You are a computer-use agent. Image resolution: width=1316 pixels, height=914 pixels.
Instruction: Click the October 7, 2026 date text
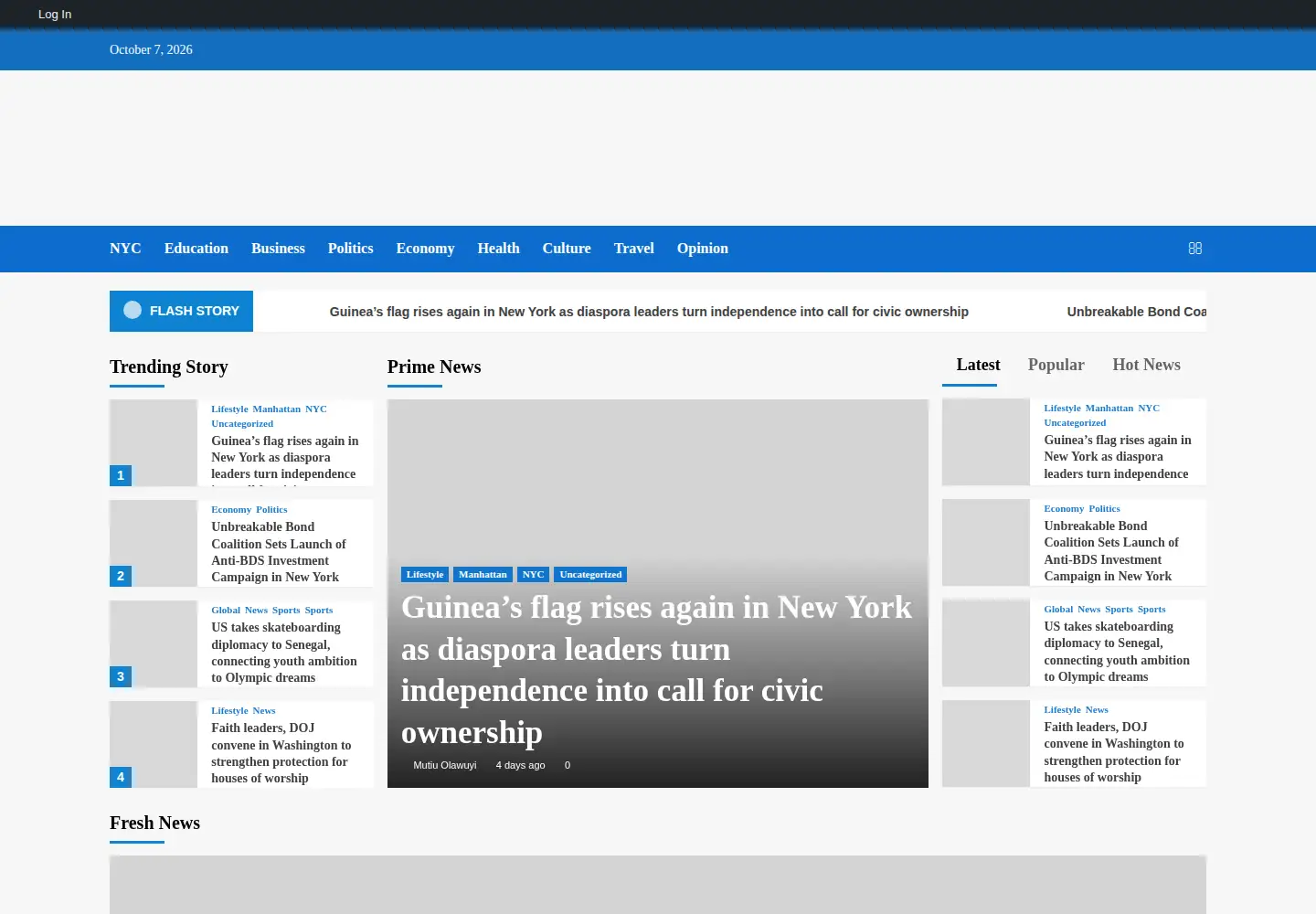[151, 50]
